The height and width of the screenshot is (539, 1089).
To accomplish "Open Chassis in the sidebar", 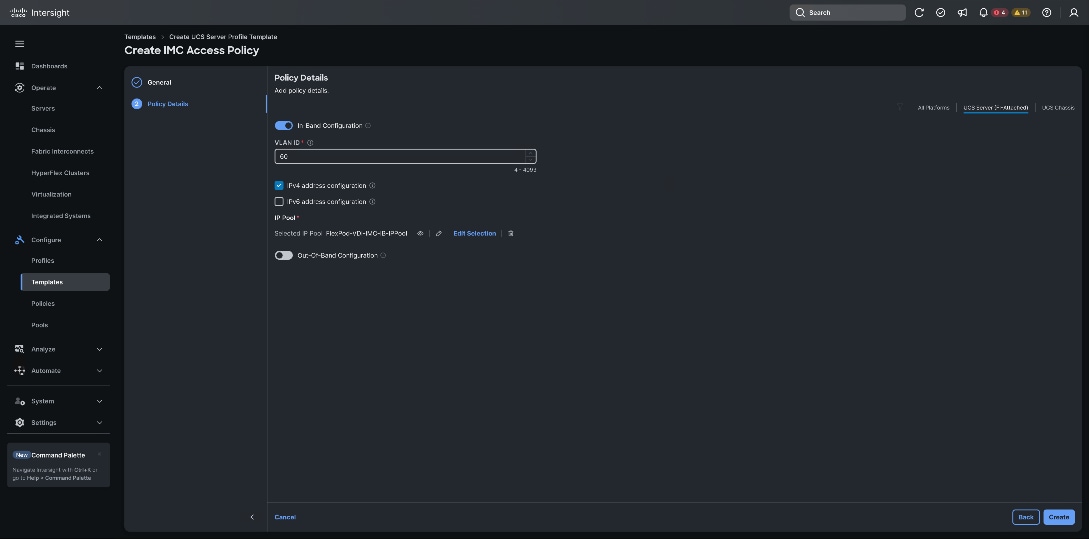I will pyautogui.click(x=43, y=130).
